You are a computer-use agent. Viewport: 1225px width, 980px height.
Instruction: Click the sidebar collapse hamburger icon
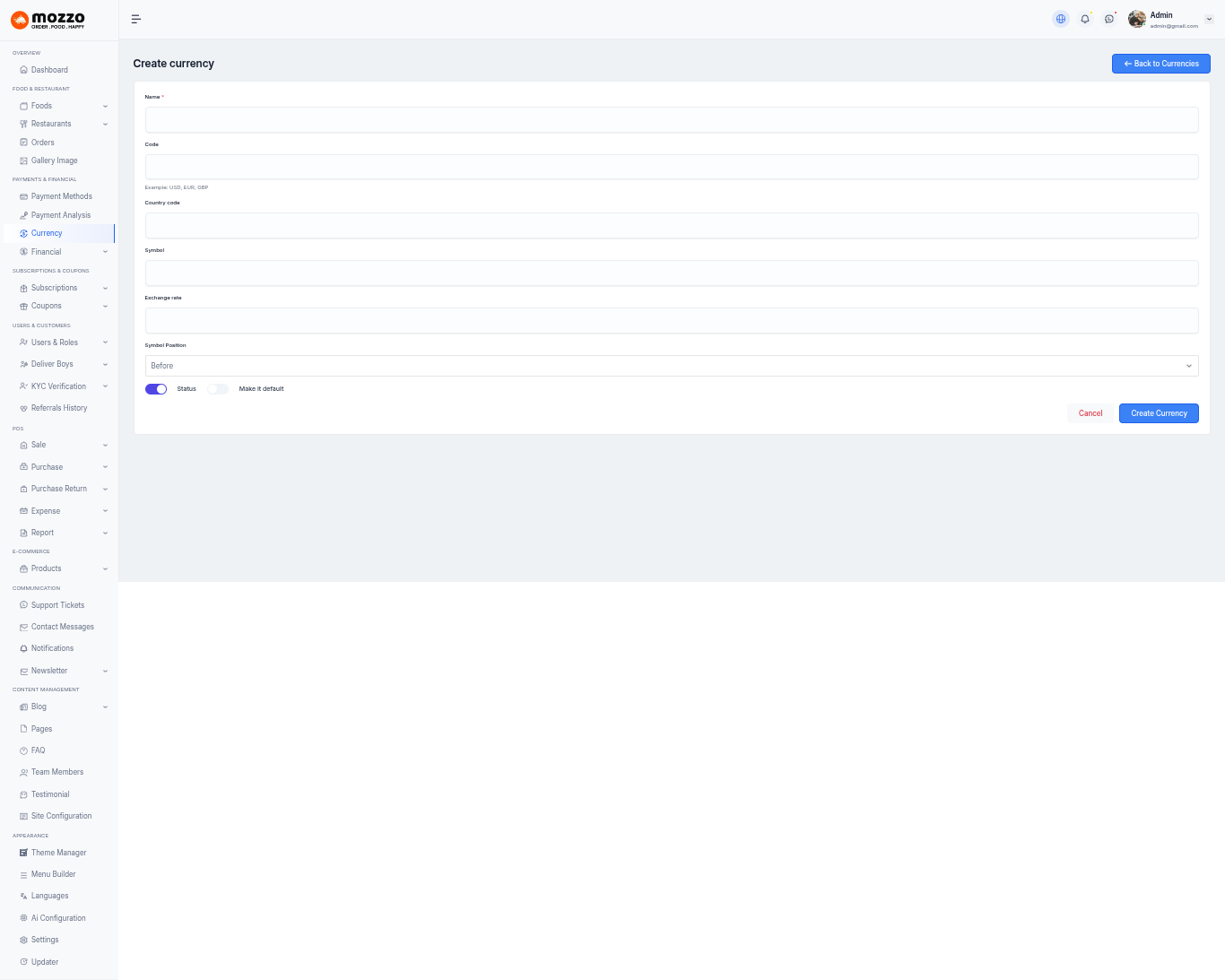click(x=136, y=19)
